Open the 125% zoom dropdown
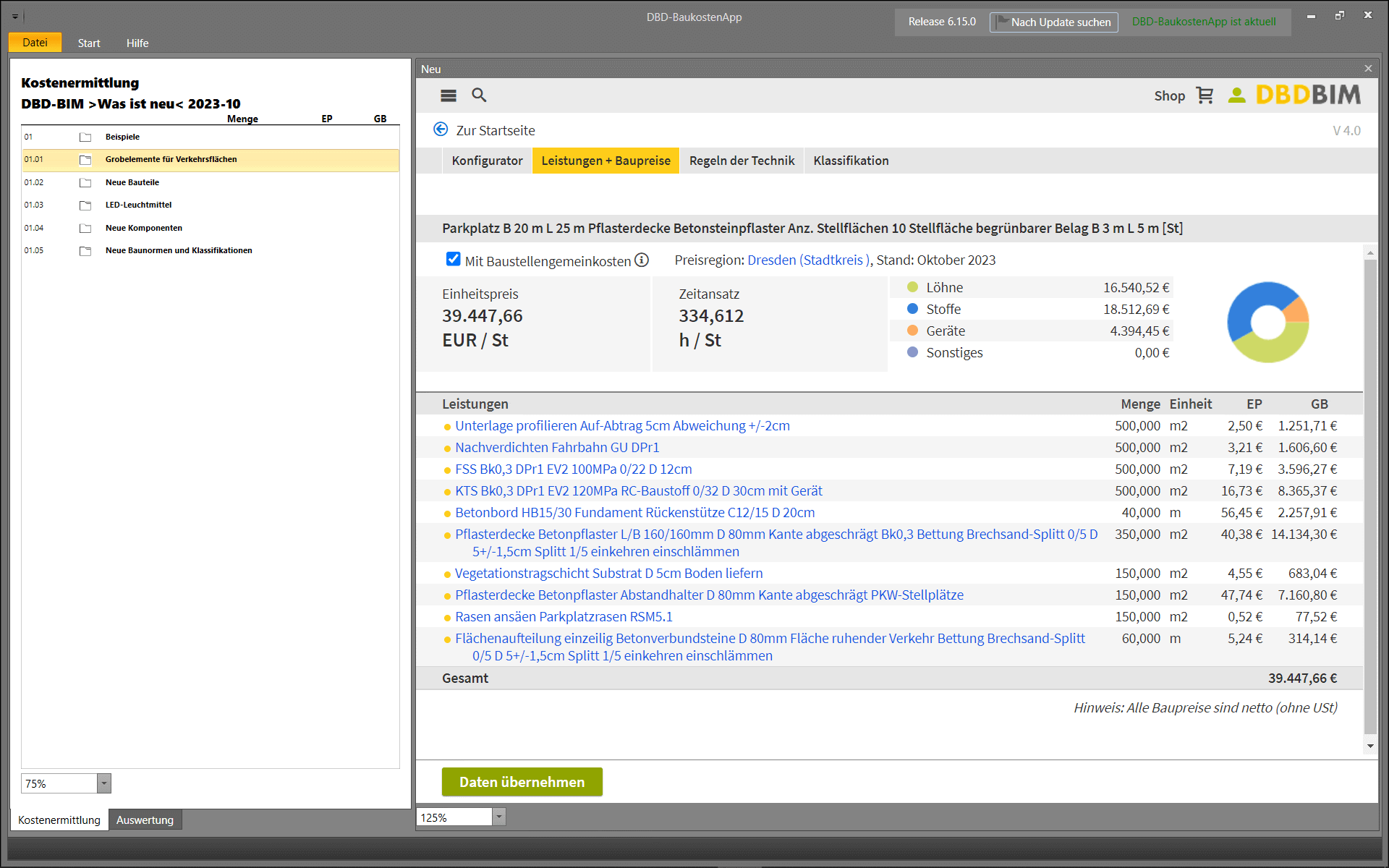This screenshot has width=1389, height=868. (499, 817)
